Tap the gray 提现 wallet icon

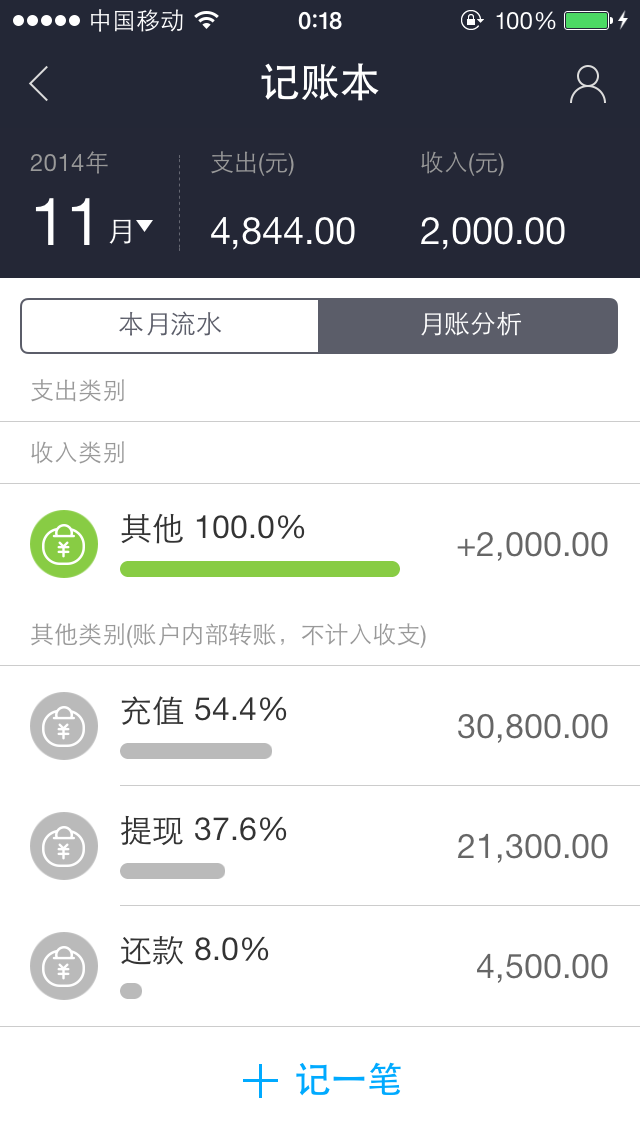pos(64,846)
